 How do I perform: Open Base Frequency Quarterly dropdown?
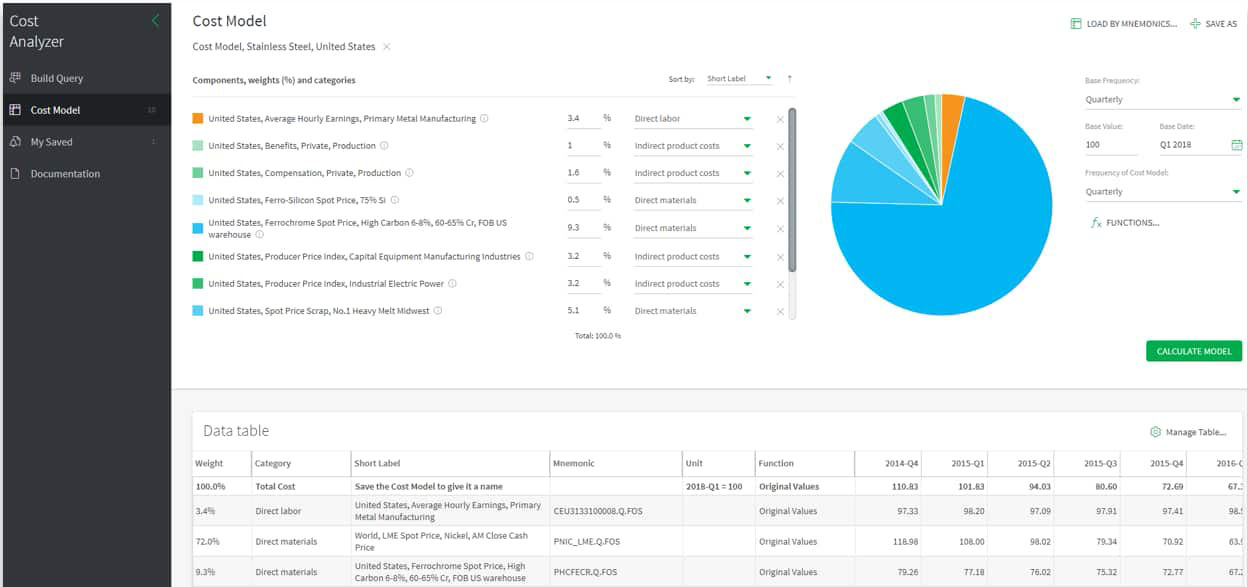pos(1163,99)
